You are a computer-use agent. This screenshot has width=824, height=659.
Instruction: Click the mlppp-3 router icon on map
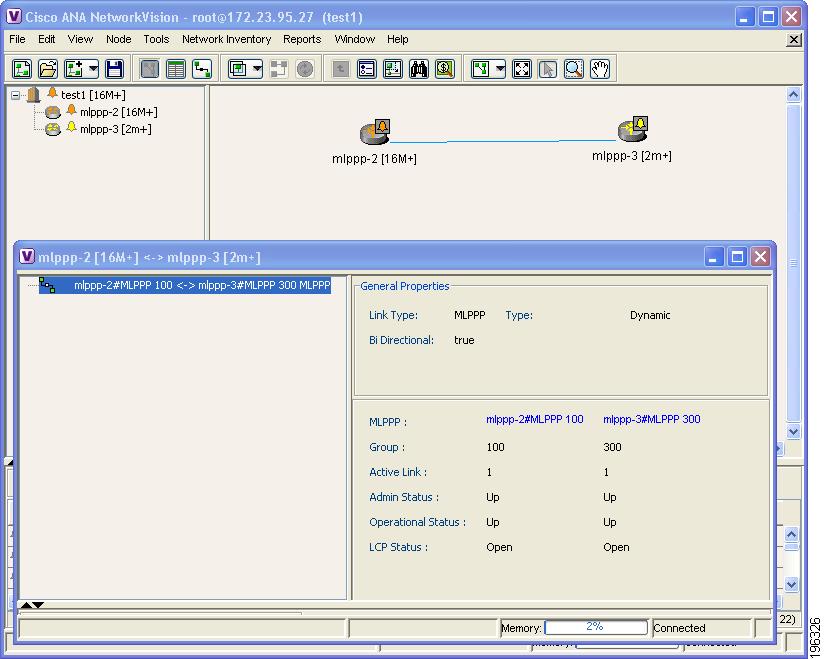(632, 129)
